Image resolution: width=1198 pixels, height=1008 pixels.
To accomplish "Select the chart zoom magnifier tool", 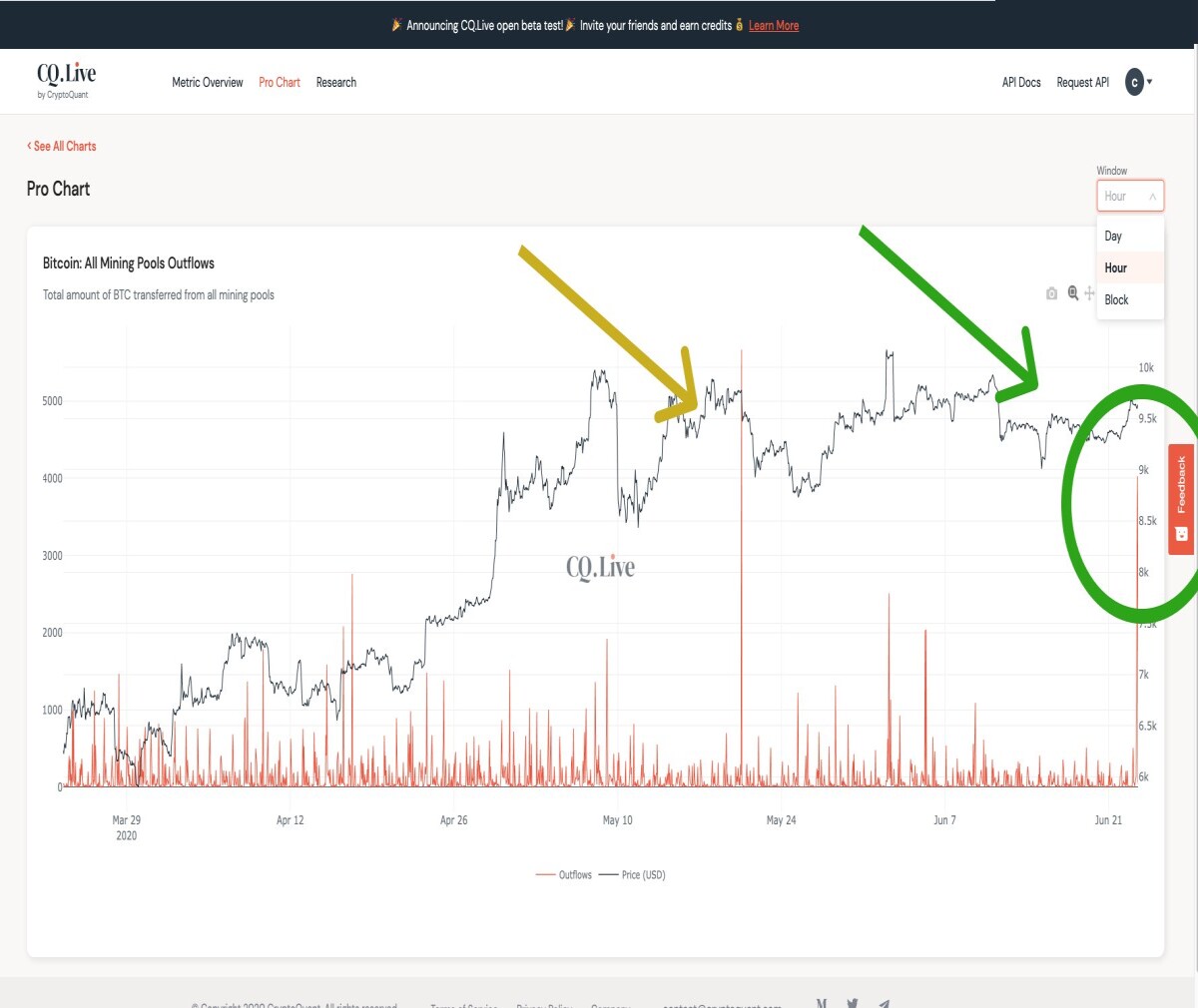I will click(1073, 293).
